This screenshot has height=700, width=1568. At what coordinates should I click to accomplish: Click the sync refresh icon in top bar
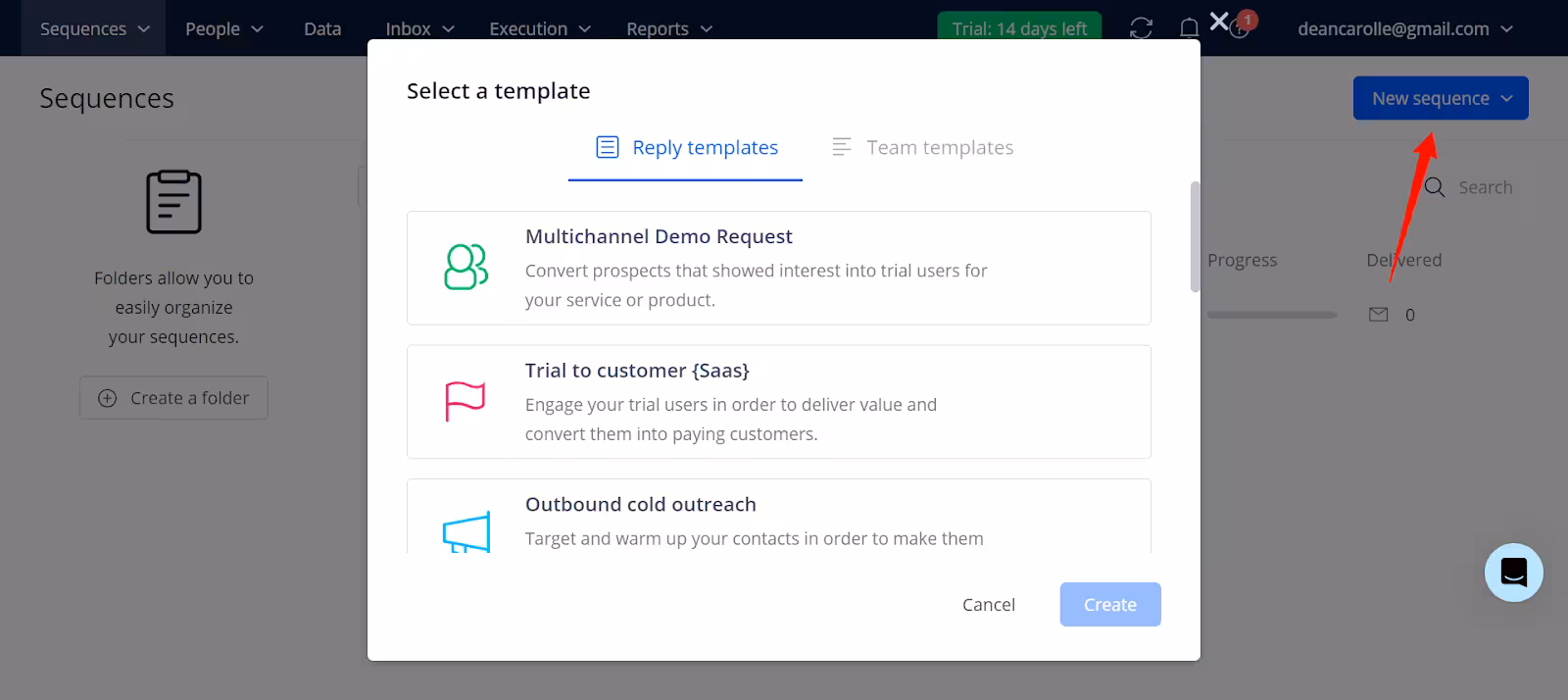coord(1141,28)
